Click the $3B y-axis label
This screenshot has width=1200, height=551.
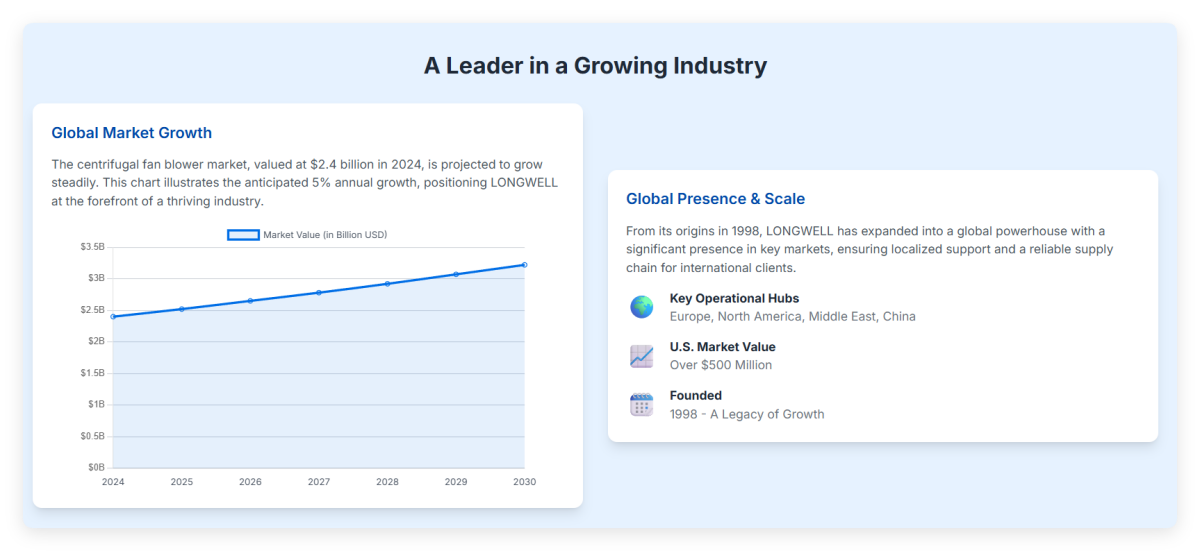[x=96, y=278]
